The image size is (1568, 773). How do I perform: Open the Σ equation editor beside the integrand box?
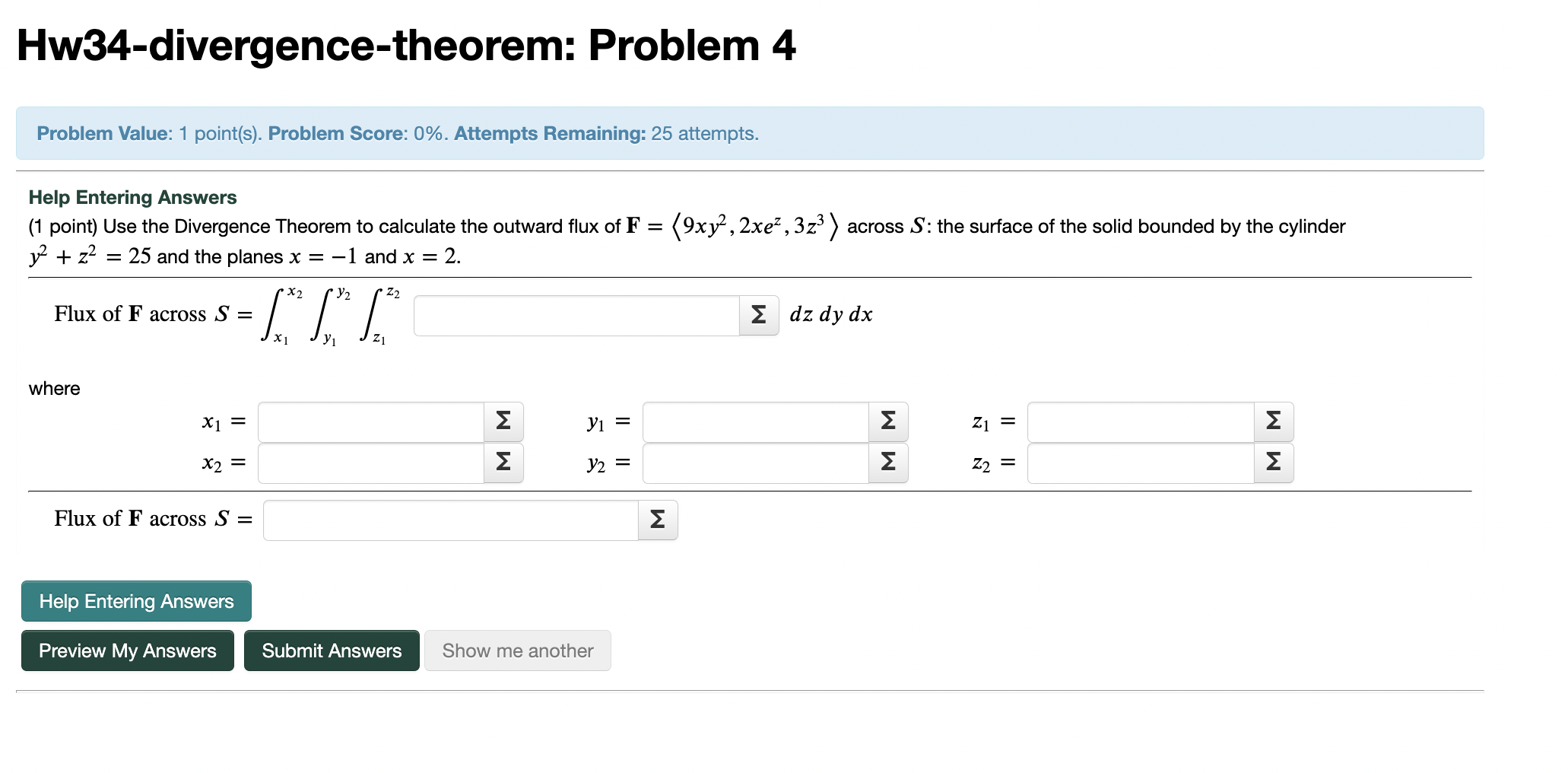pyautogui.click(x=757, y=314)
